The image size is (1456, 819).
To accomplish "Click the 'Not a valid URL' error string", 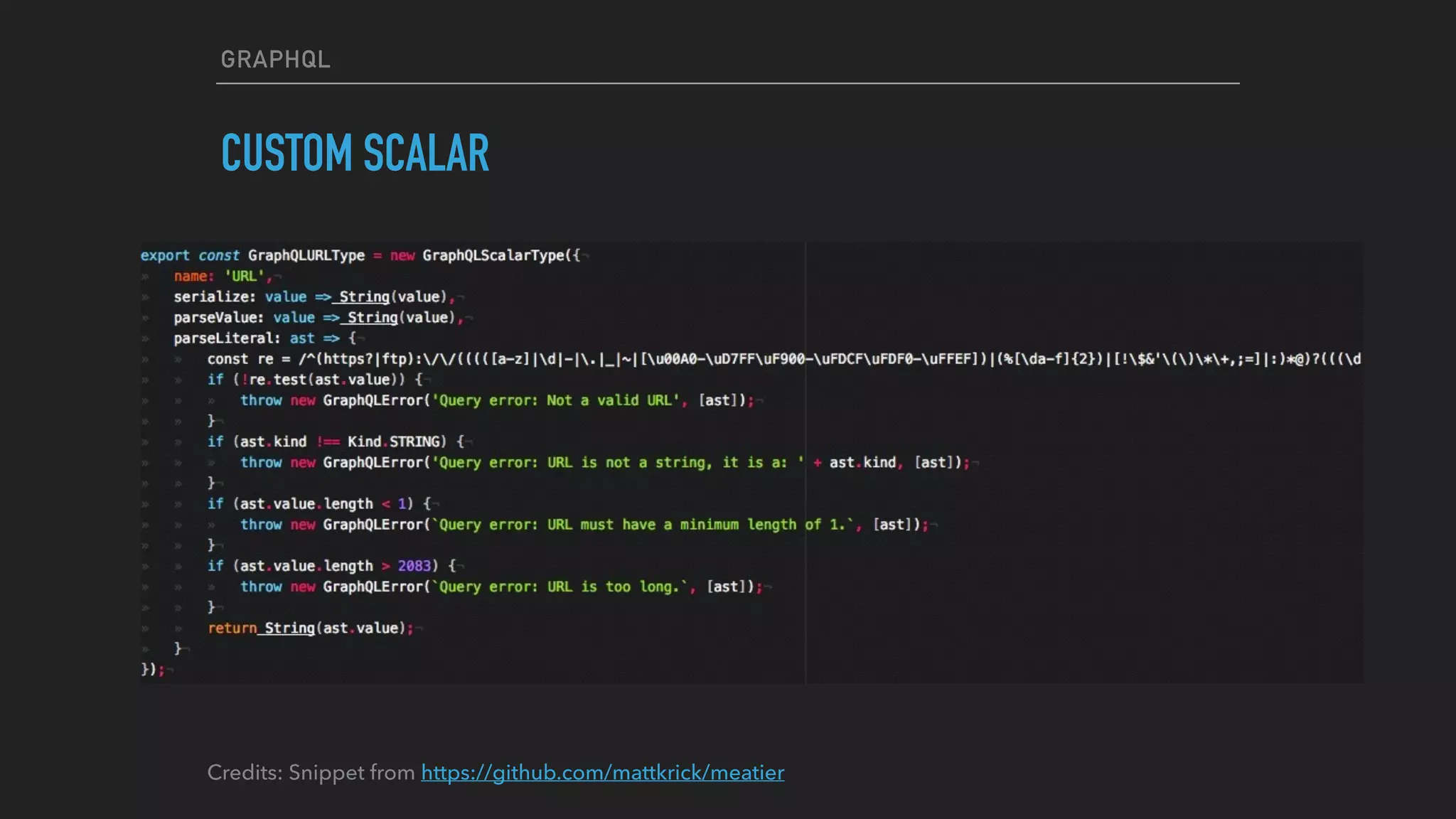I will (556, 400).
